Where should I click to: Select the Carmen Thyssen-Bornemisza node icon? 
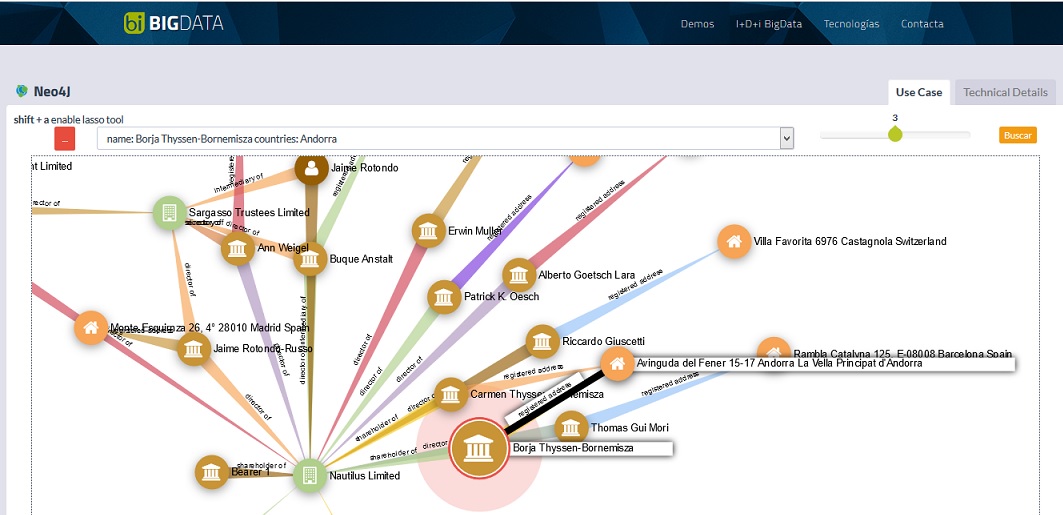point(451,394)
